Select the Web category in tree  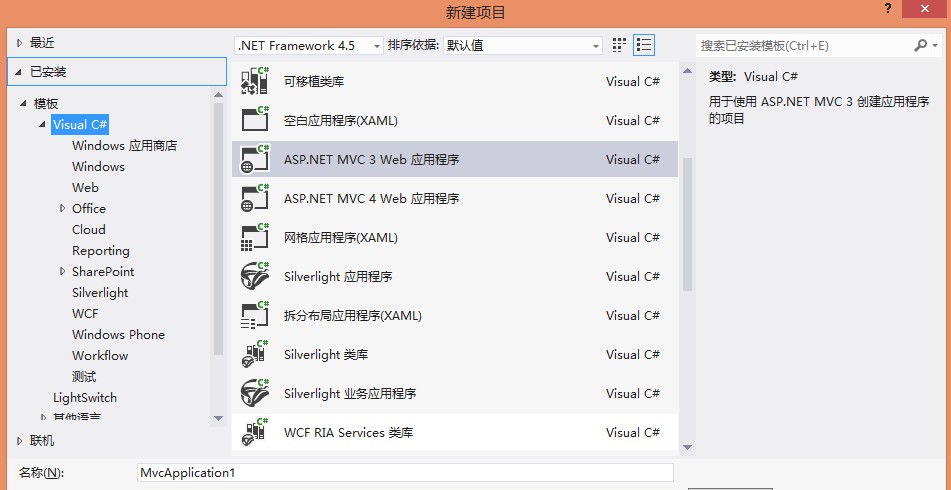pyautogui.click(x=86, y=187)
